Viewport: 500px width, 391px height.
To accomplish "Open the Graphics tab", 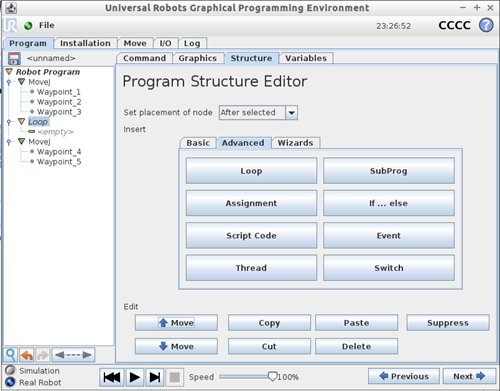I will pos(198,58).
